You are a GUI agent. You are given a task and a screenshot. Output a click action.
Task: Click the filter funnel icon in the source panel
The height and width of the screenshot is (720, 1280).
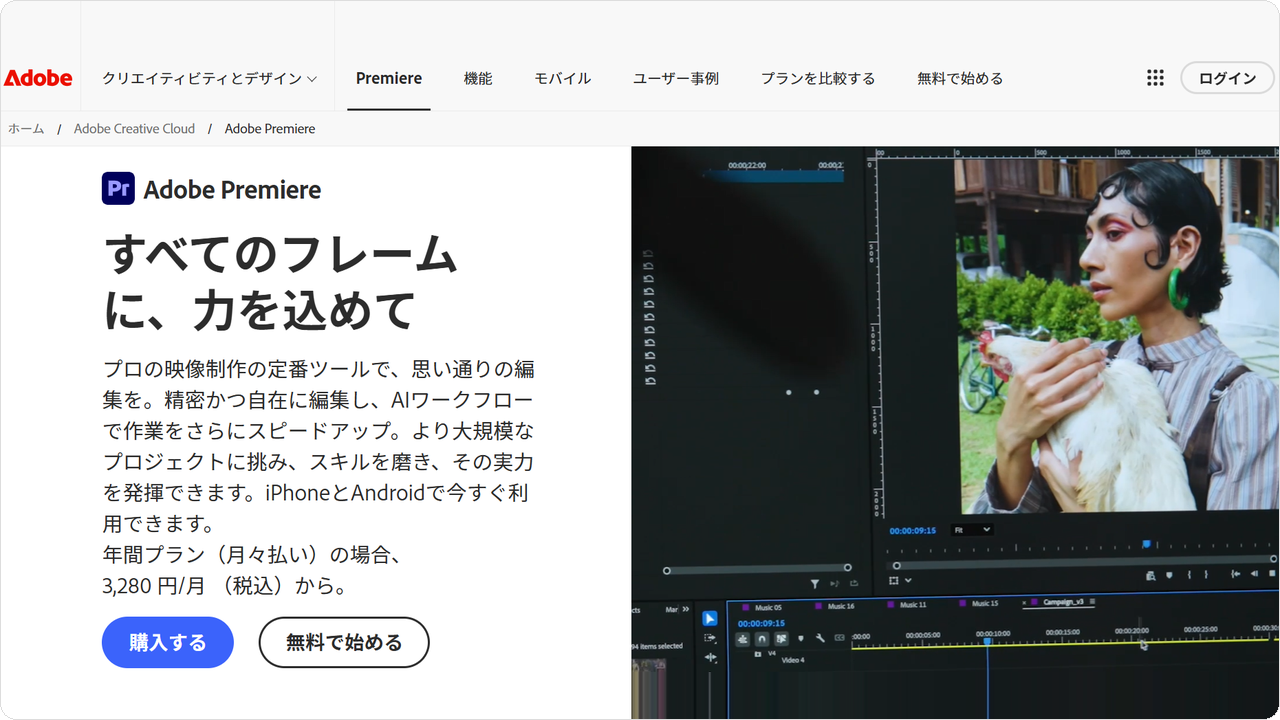[814, 584]
